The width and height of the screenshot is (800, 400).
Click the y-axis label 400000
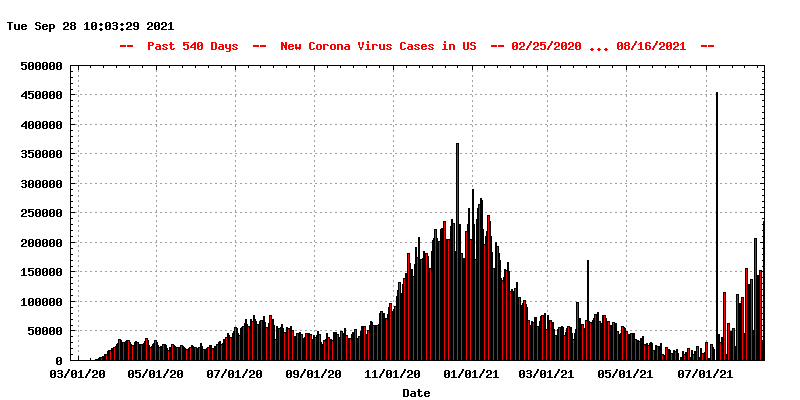pos(41,125)
